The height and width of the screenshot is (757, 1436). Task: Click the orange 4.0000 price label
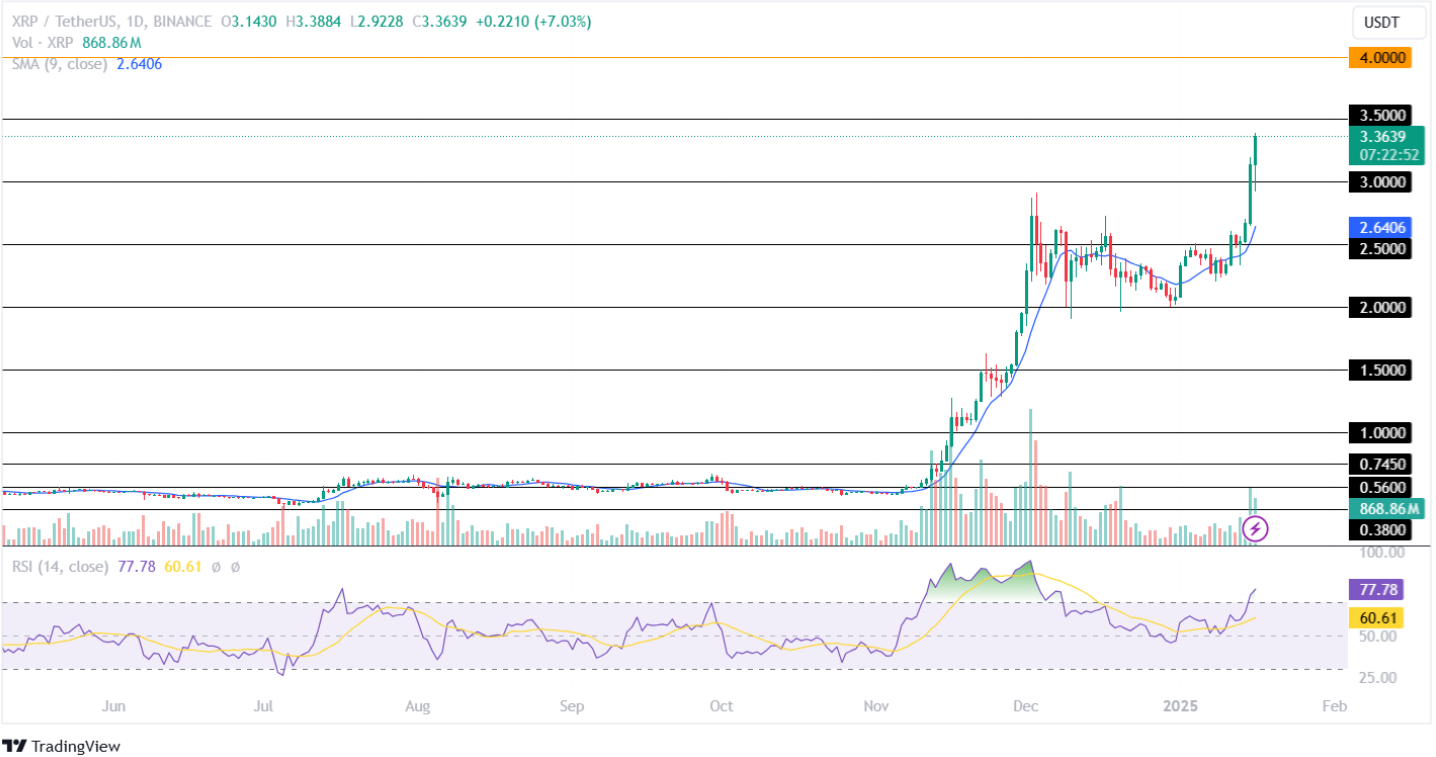click(x=1380, y=58)
